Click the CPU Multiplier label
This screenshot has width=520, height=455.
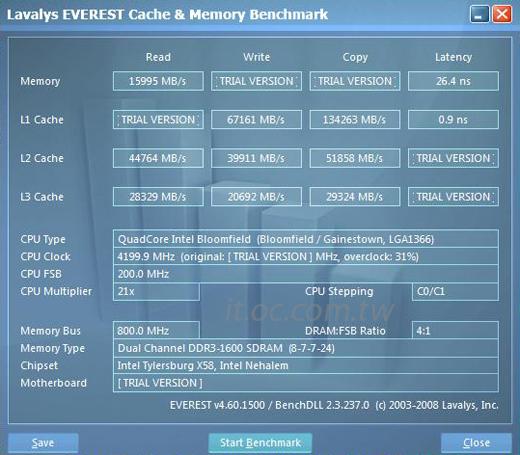(56, 292)
